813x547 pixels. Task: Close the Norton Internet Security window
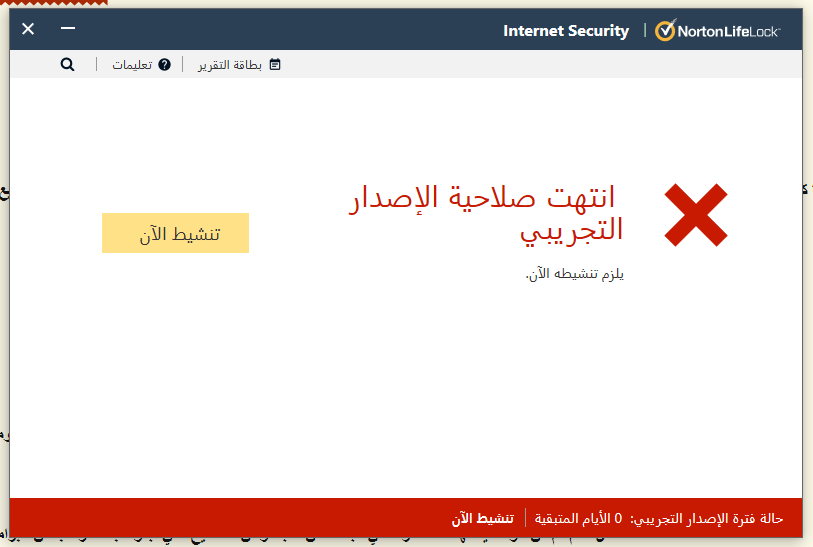28,29
